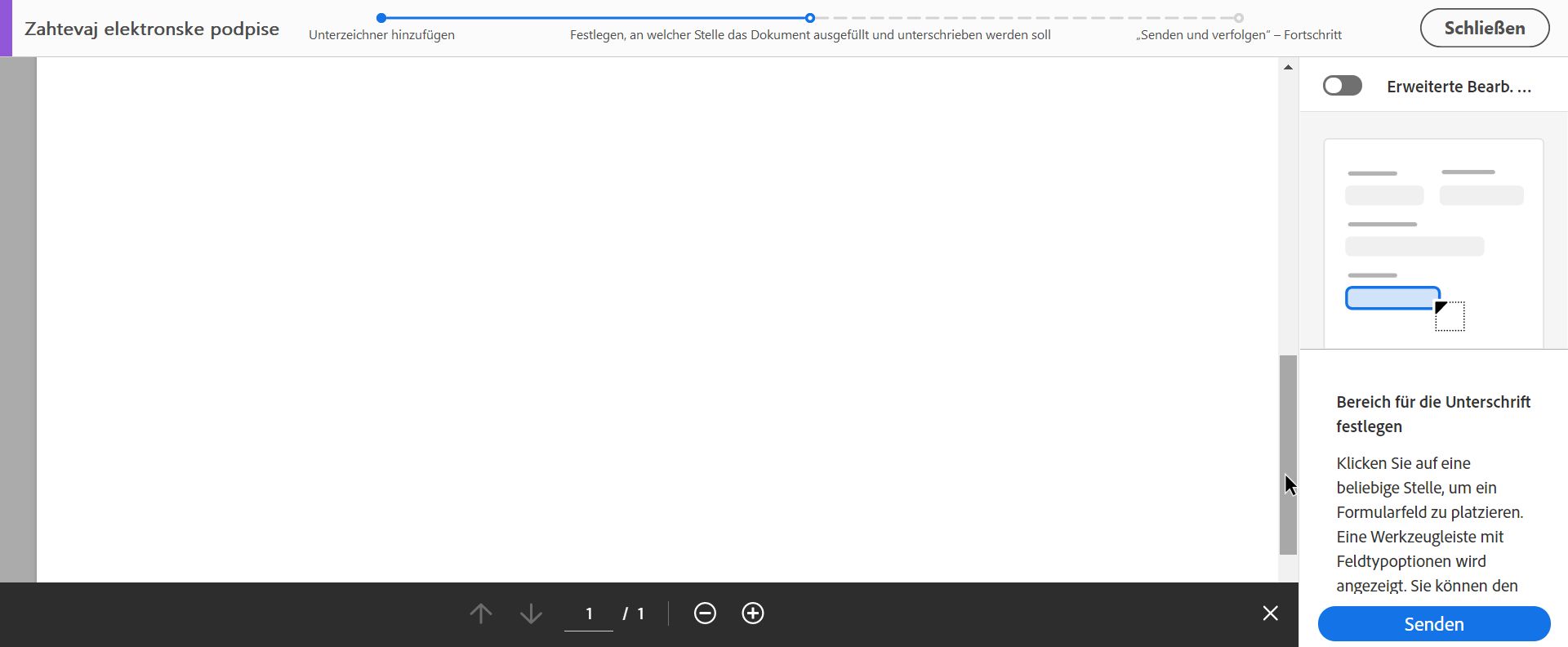Click the last progress dot above Senden und verfolgen

[x=1239, y=18]
